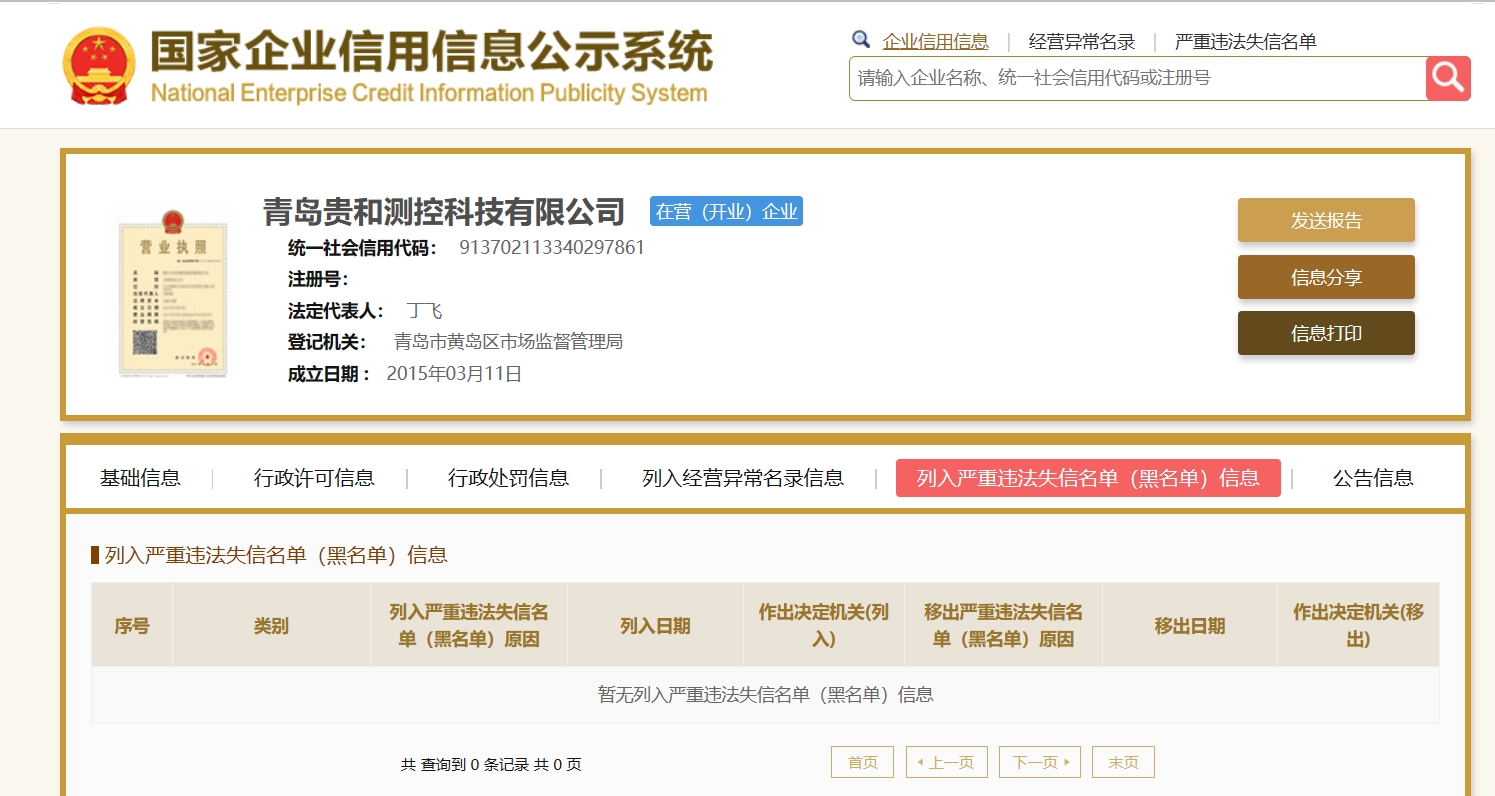The height and width of the screenshot is (796, 1495).
Task: Click the legal representative name 丁飞
Action: click(424, 311)
